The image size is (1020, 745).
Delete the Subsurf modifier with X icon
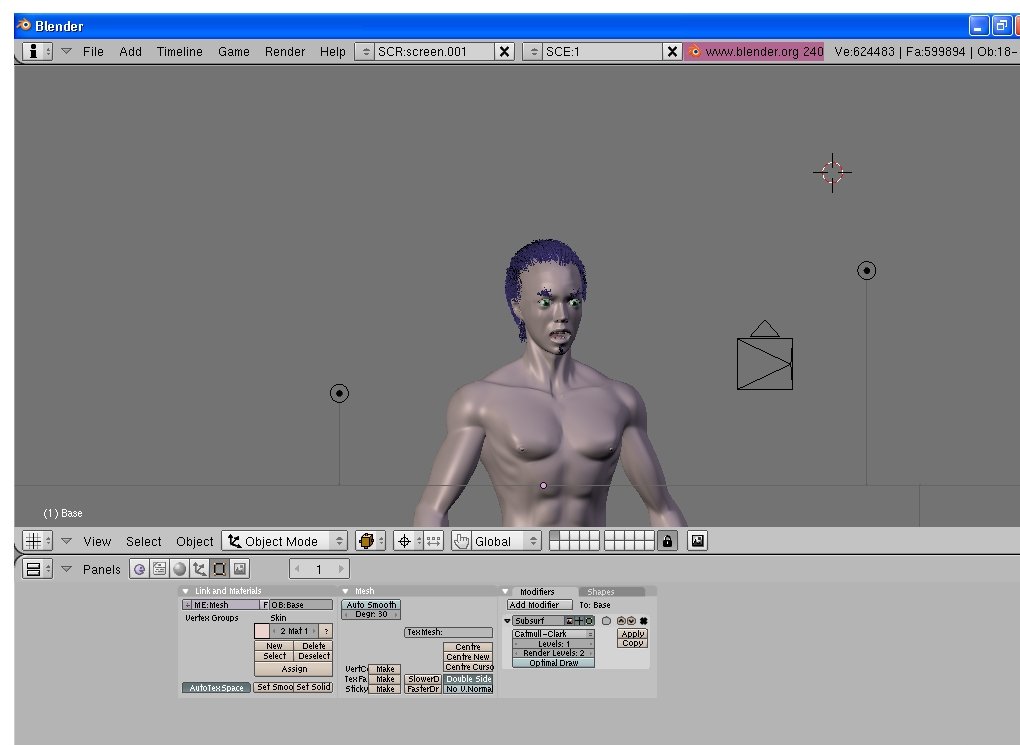643,621
